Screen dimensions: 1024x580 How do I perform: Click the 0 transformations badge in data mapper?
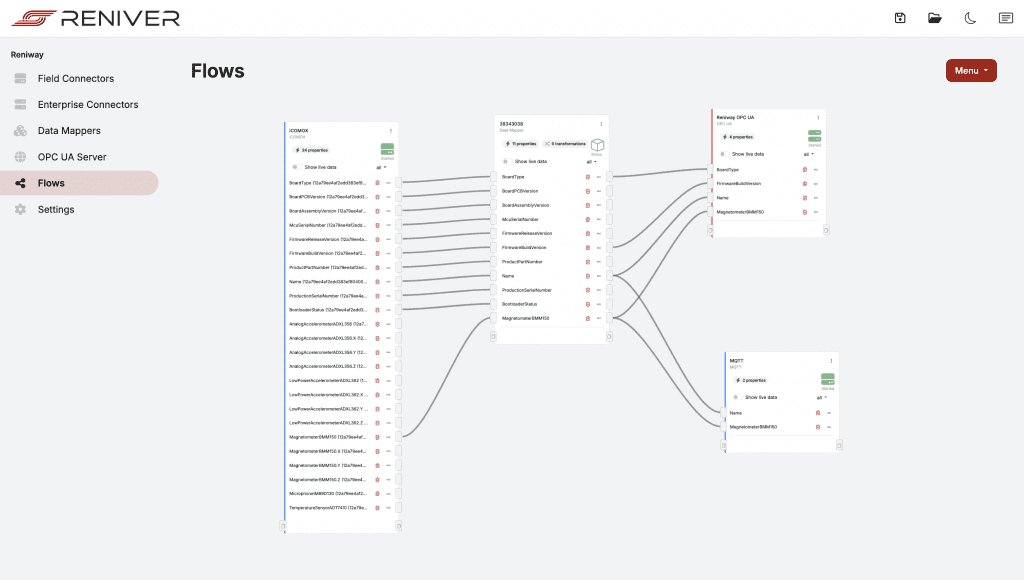(565, 144)
